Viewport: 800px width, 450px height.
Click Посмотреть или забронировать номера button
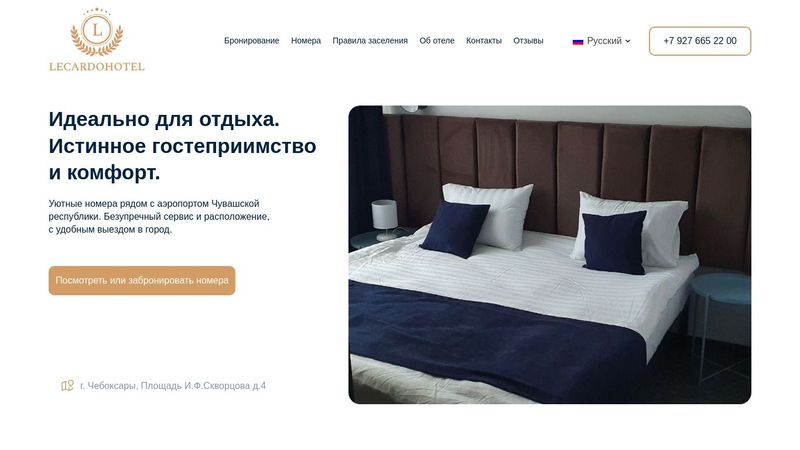[142, 280]
